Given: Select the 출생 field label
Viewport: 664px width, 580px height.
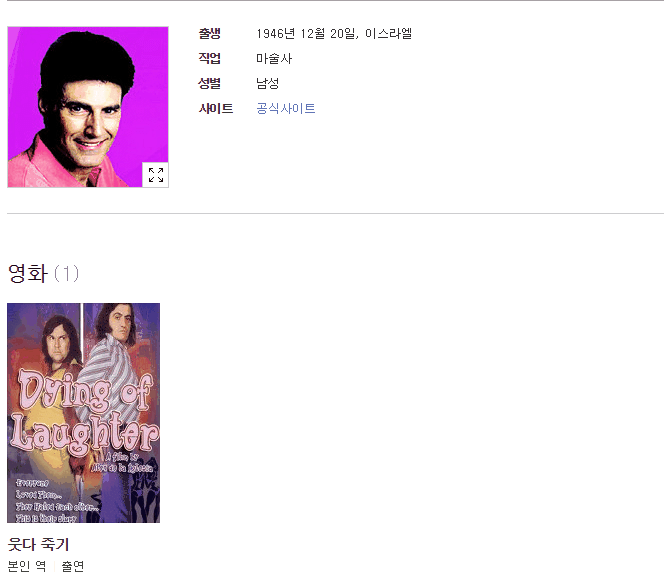Looking at the screenshot, I should [x=210, y=33].
